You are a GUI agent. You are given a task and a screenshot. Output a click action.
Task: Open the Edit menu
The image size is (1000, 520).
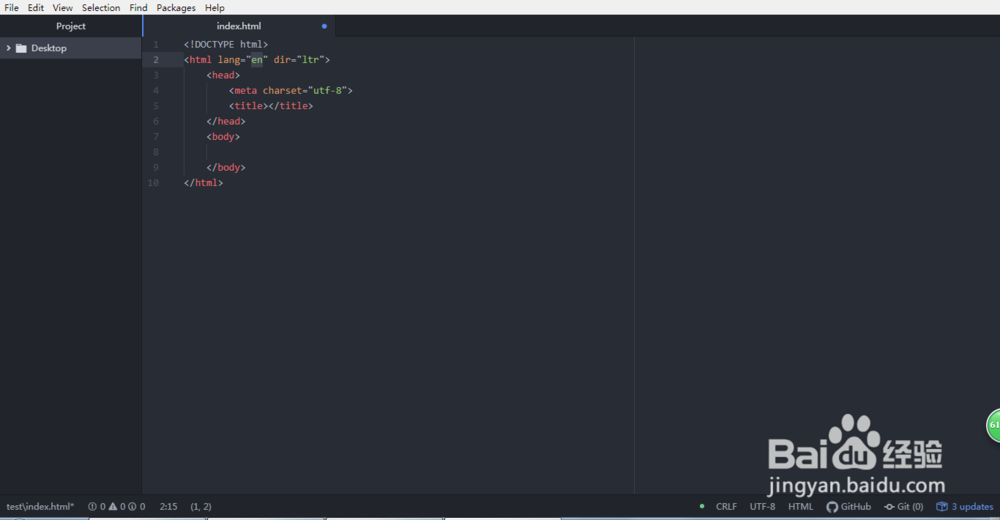click(36, 8)
